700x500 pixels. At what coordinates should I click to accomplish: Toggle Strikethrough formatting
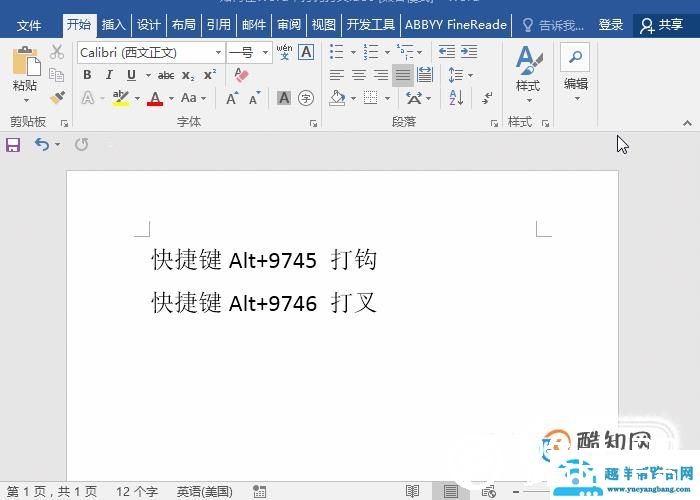point(166,75)
